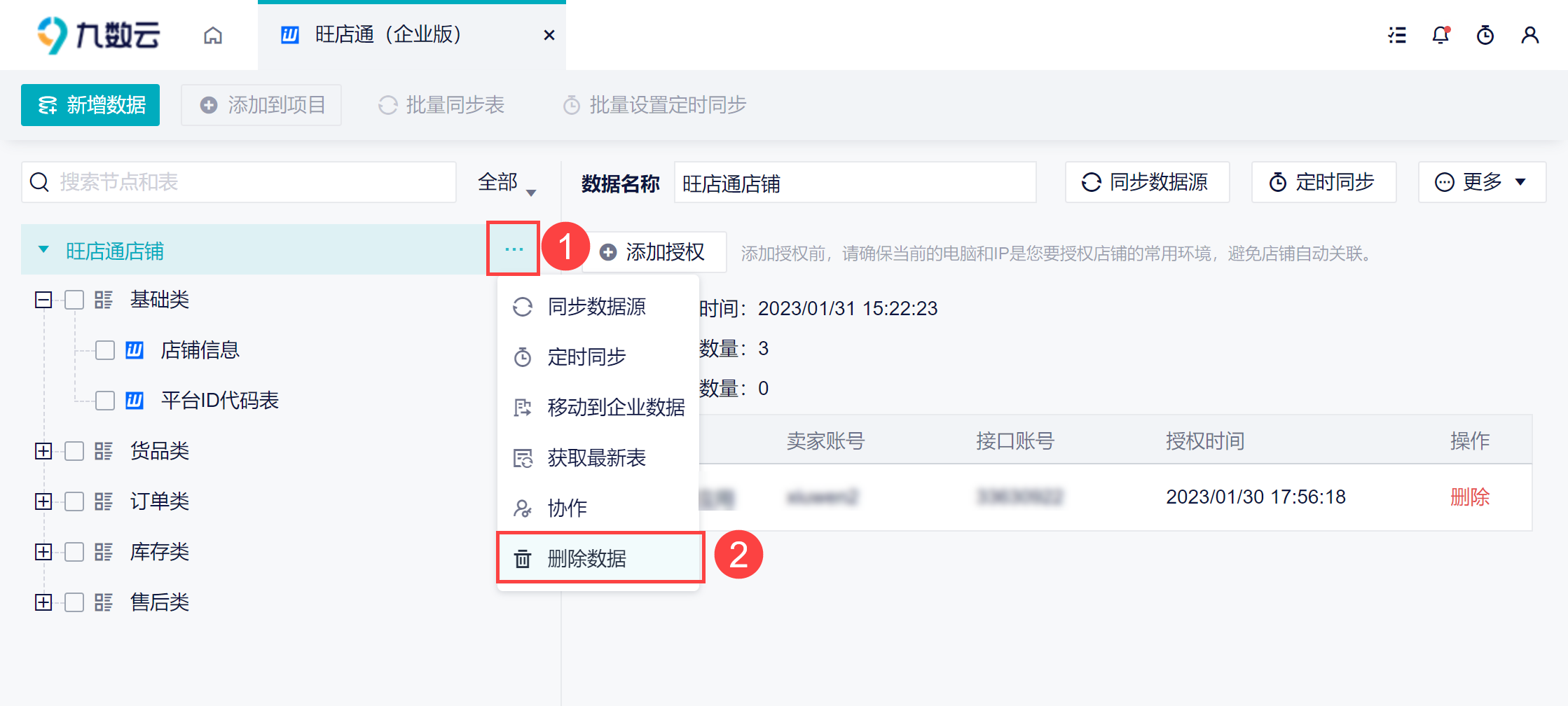Check the 平台ID代码表 checkbox
The width and height of the screenshot is (1568, 706).
pyautogui.click(x=105, y=401)
